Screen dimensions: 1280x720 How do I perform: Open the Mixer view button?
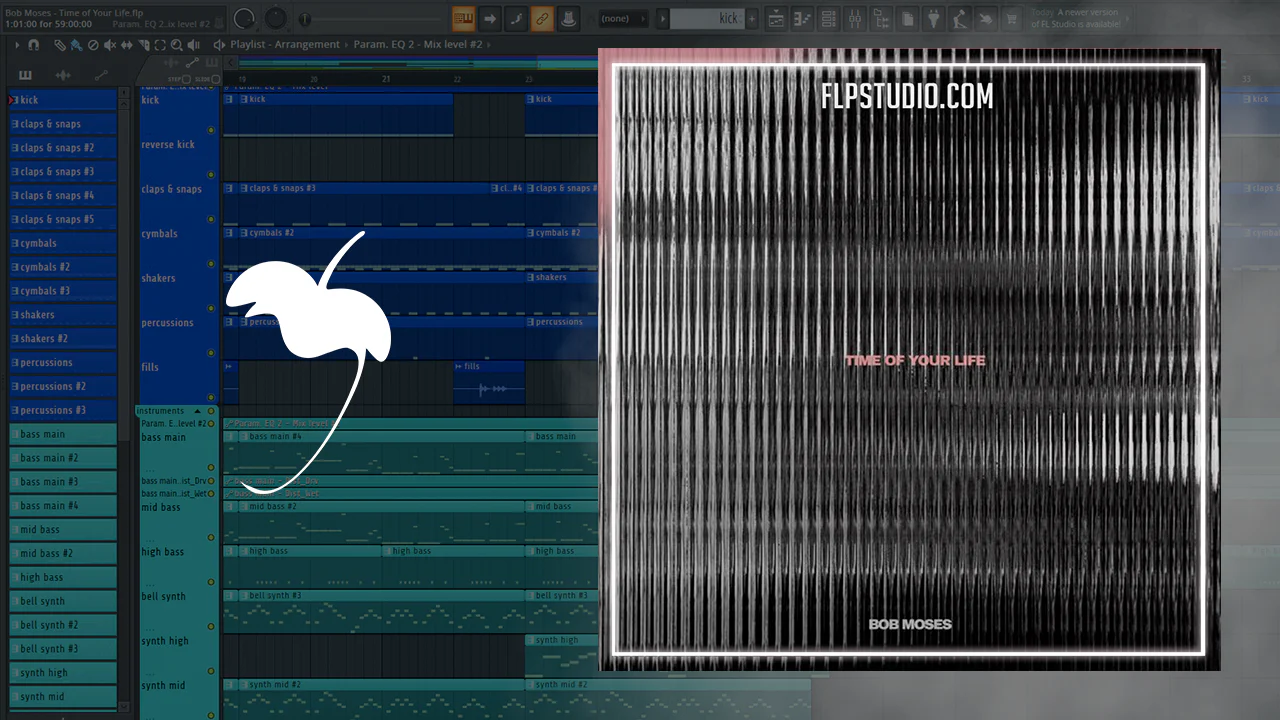(x=855, y=18)
